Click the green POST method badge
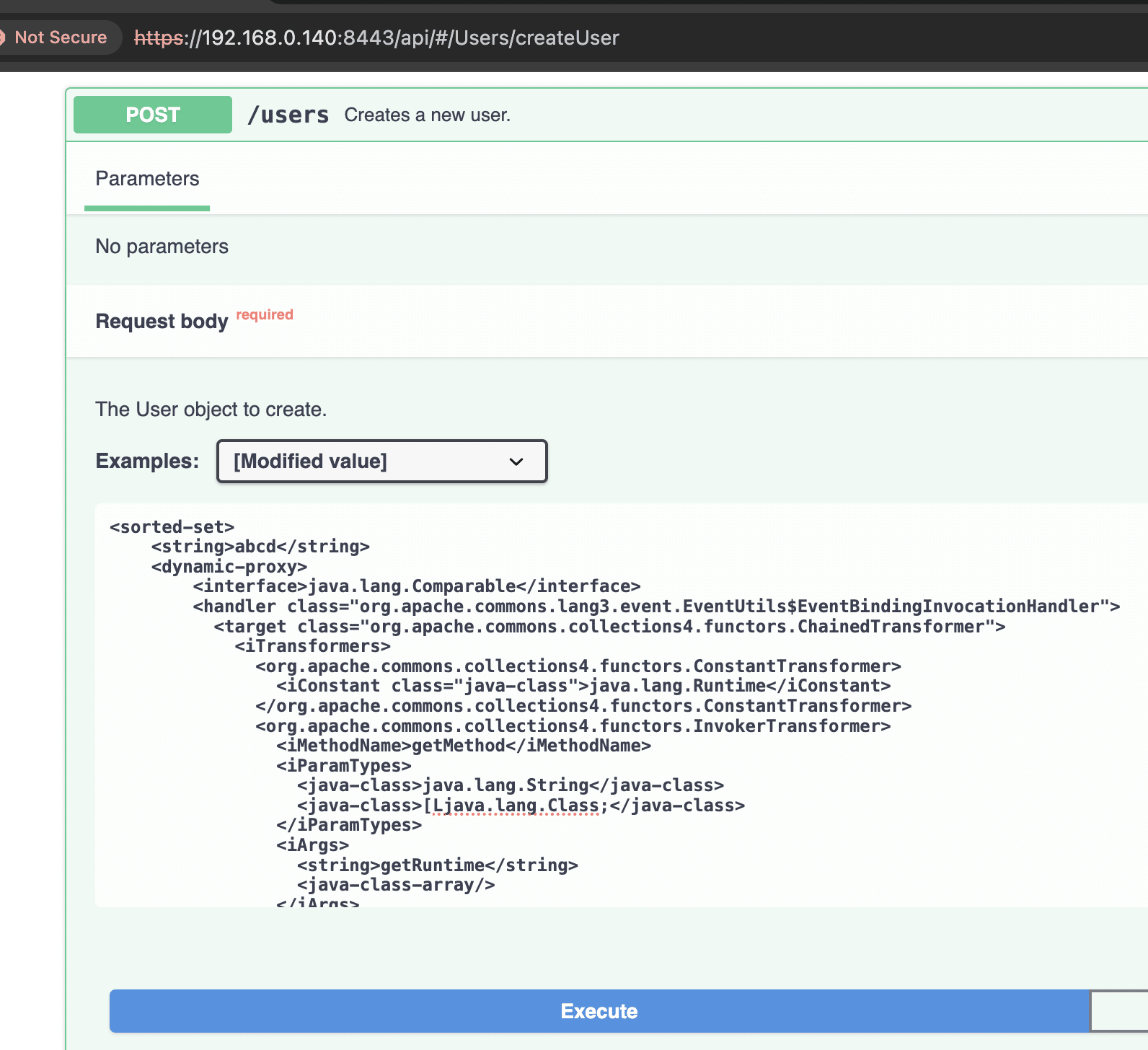The image size is (1148, 1050). tap(153, 115)
